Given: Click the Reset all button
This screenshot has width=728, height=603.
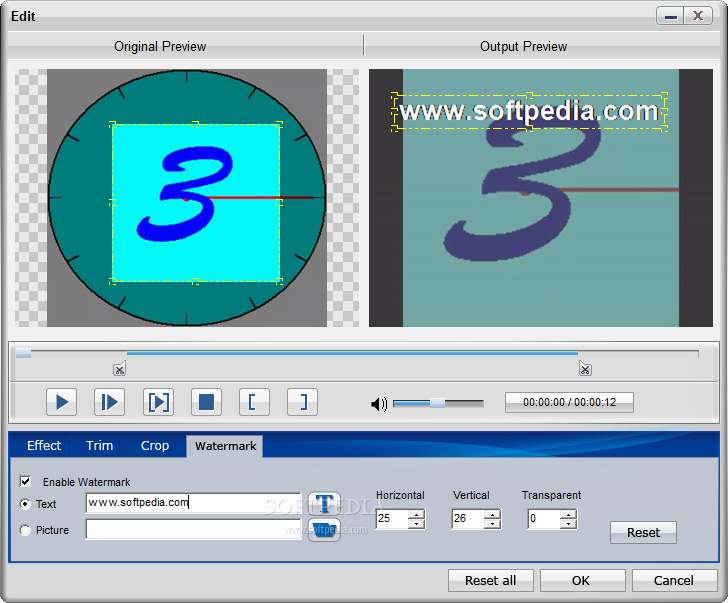Looking at the screenshot, I should pyautogui.click(x=490, y=580).
